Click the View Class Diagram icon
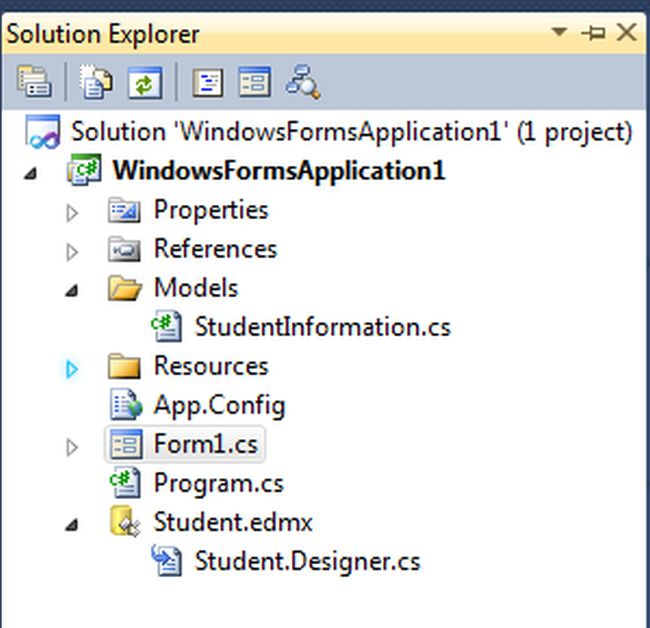The height and width of the screenshot is (628, 650). point(302,82)
